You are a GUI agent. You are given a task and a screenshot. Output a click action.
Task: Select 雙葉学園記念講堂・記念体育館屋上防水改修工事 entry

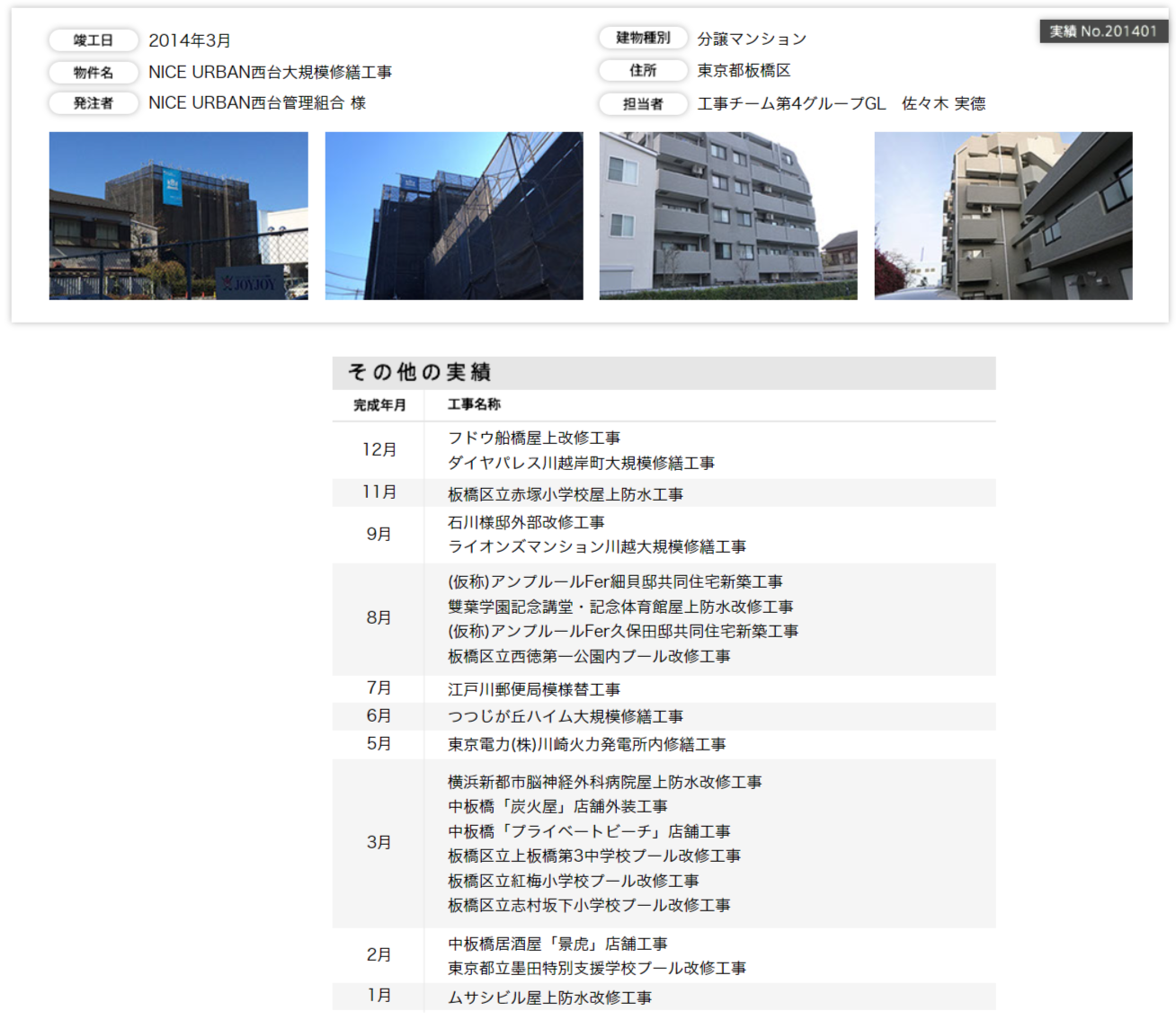pos(620,607)
